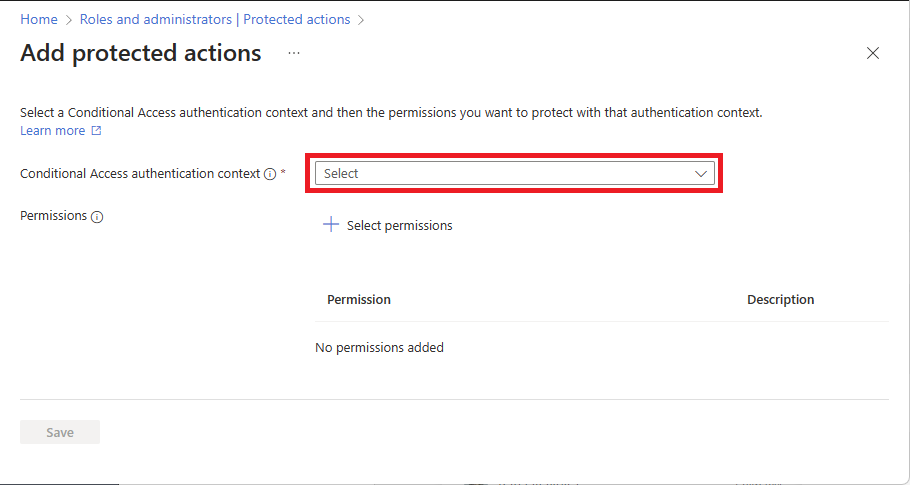The width and height of the screenshot is (910, 485).
Task: Expand dropdown using the chevron arrow
Action: [x=701, y=173]
